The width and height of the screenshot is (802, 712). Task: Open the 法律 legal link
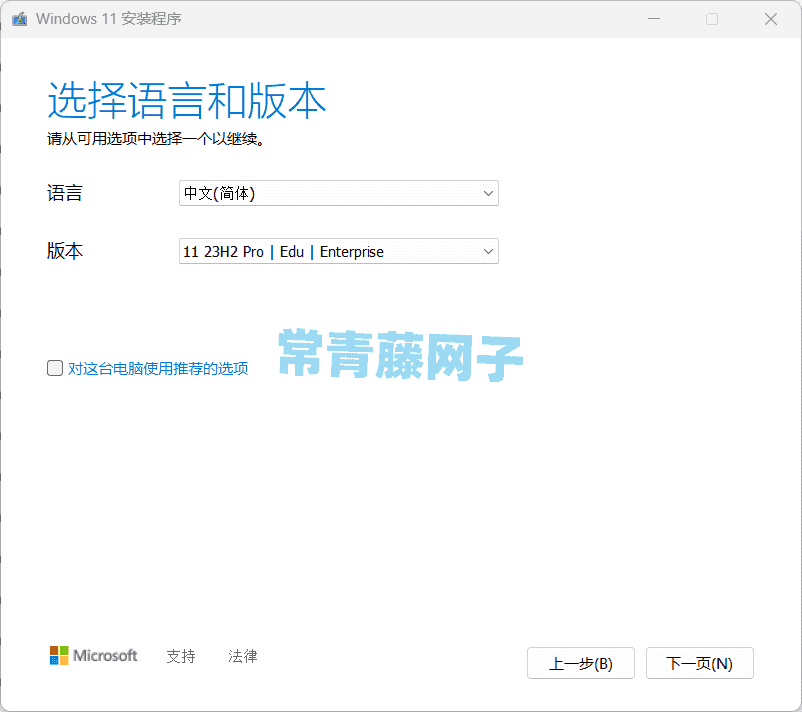point(243,656)
